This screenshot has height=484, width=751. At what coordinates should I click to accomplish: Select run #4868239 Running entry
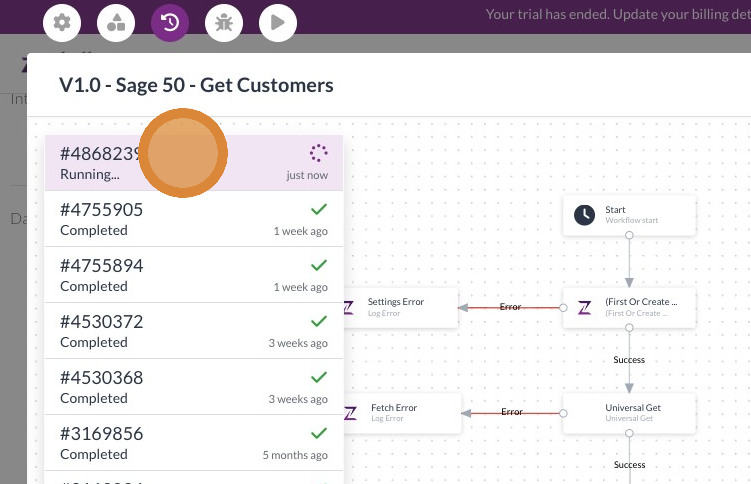pos(194,163)
